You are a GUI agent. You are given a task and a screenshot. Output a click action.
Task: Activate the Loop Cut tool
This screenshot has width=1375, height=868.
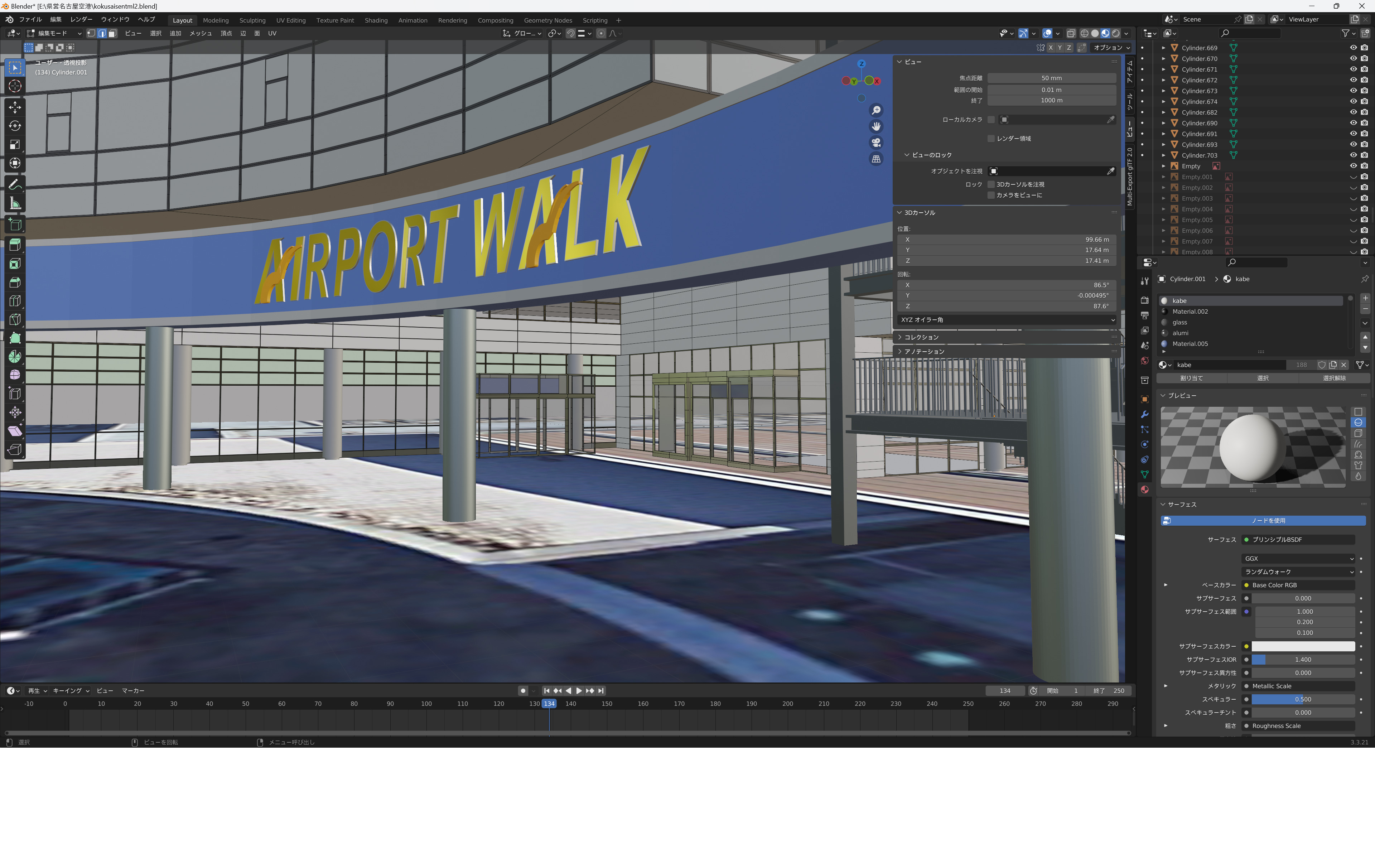15,301
